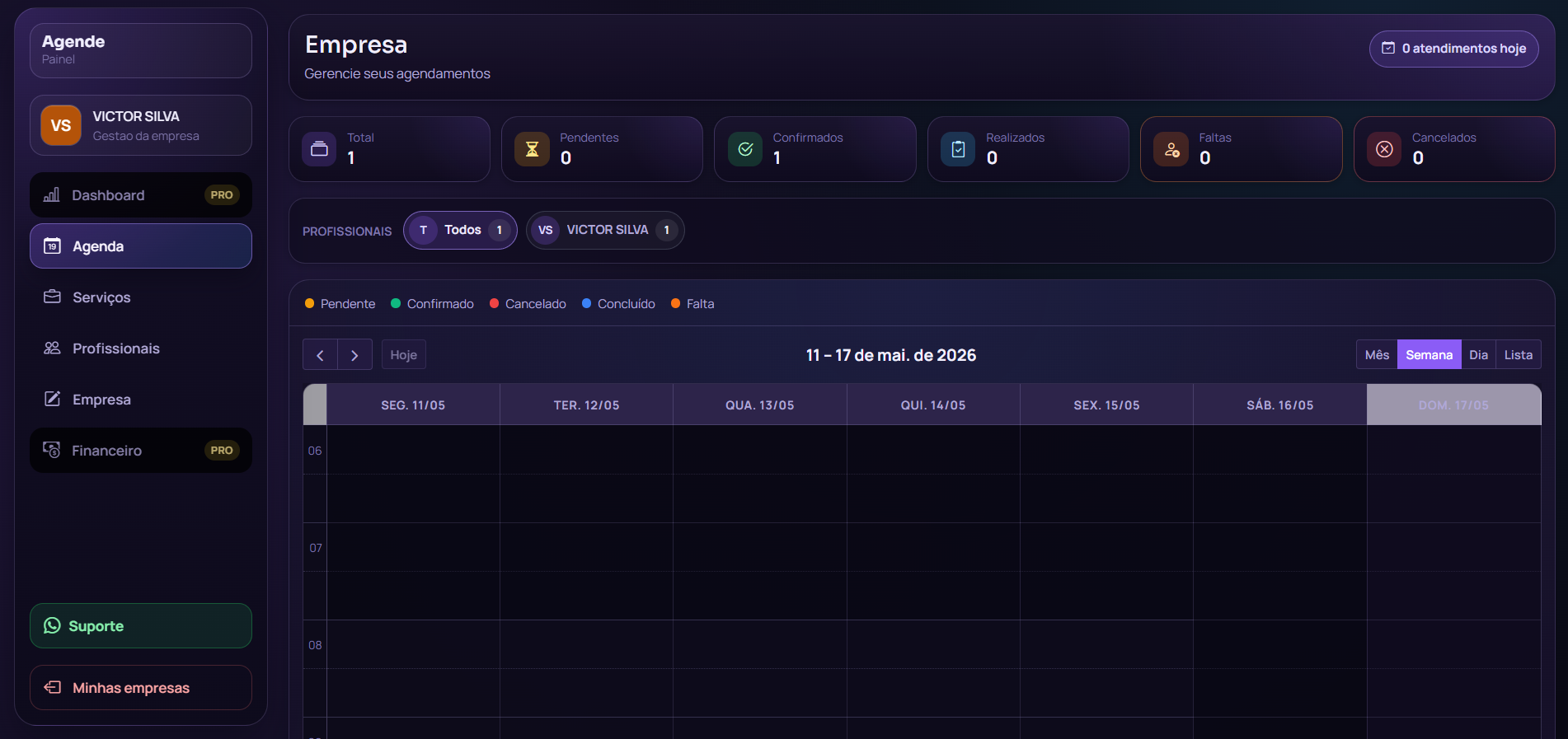Filter by Todos professionals
The height and width of the screenshot is (739, 1568).
pyautogui.click(x=460, y=230)
